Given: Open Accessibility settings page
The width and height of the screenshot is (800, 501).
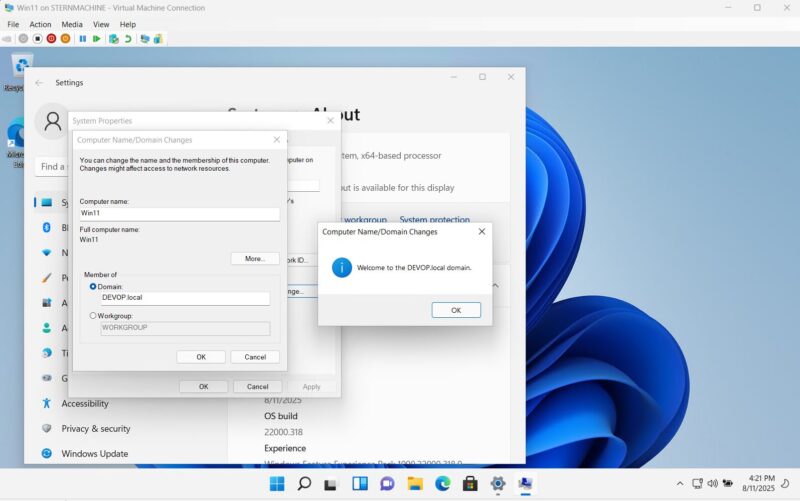Looking at the screenshot, I should point(85,404).
